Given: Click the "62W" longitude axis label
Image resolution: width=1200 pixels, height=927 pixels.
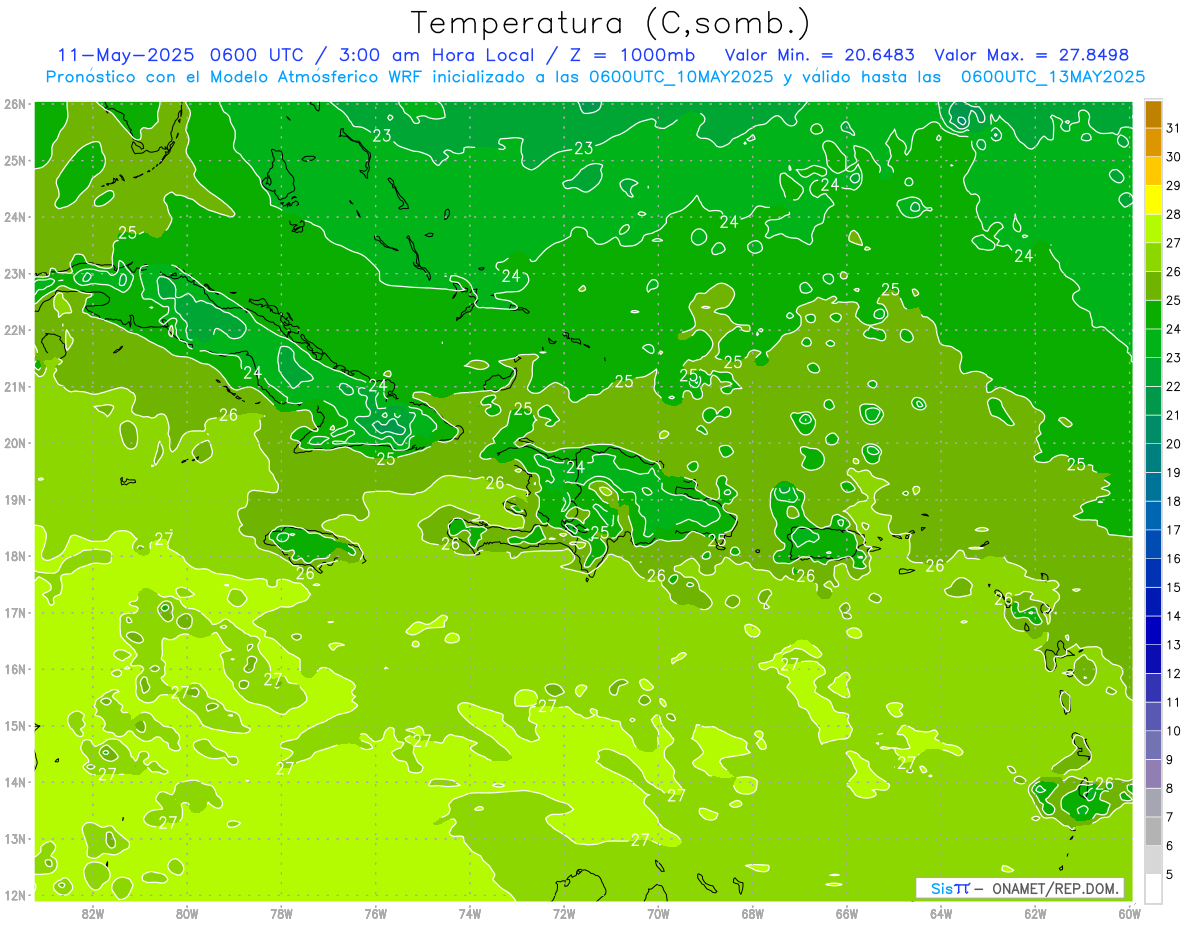Looking at the screenshot, I should tap(1035, 913).
